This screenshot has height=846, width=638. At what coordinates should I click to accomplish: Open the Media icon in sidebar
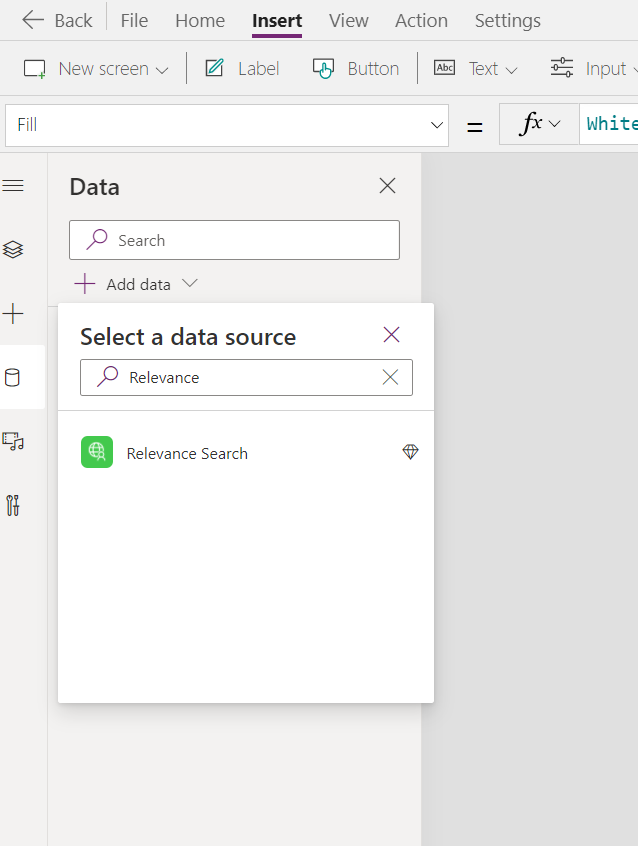(13, 441)
